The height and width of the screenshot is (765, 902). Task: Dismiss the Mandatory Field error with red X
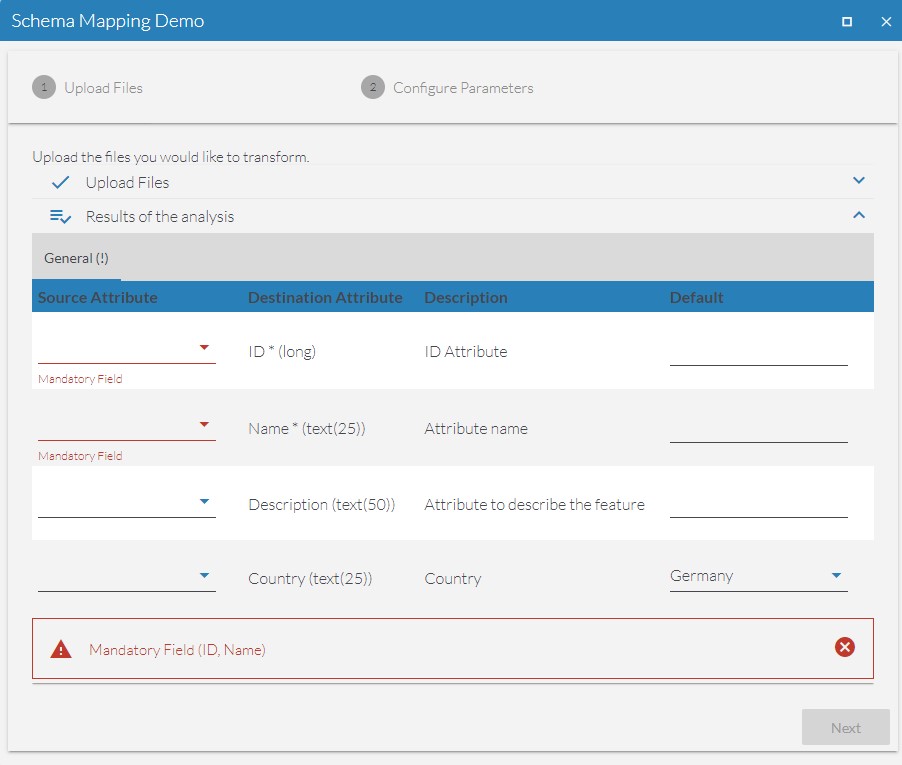pos(845,648)
